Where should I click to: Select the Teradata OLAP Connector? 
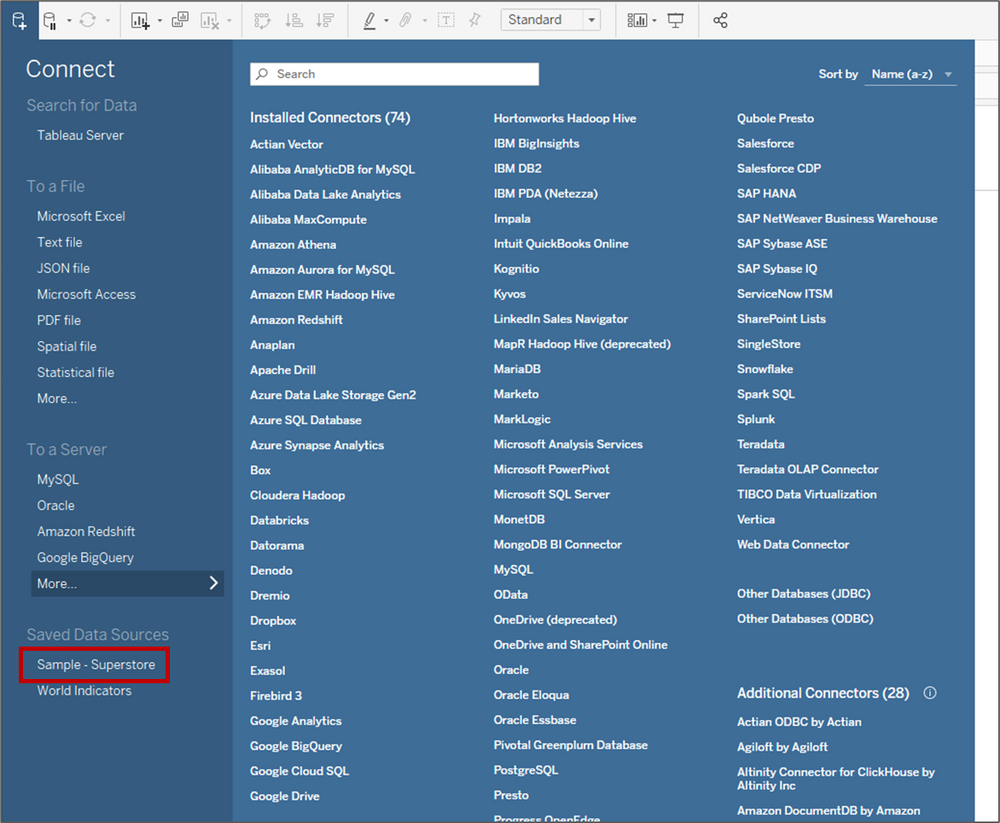(807, 469)
